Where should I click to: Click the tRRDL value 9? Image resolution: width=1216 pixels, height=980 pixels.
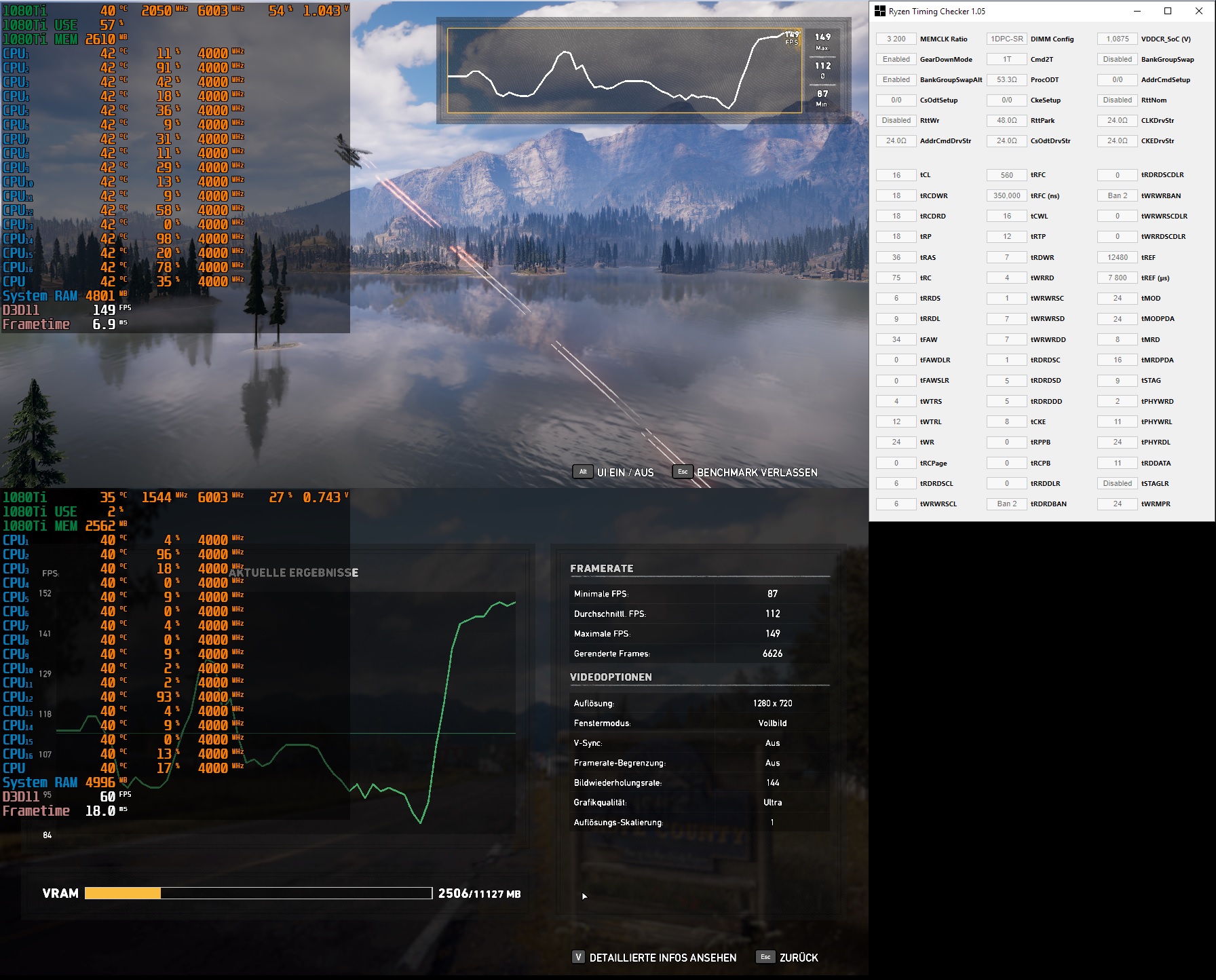[x=896, y=318]
